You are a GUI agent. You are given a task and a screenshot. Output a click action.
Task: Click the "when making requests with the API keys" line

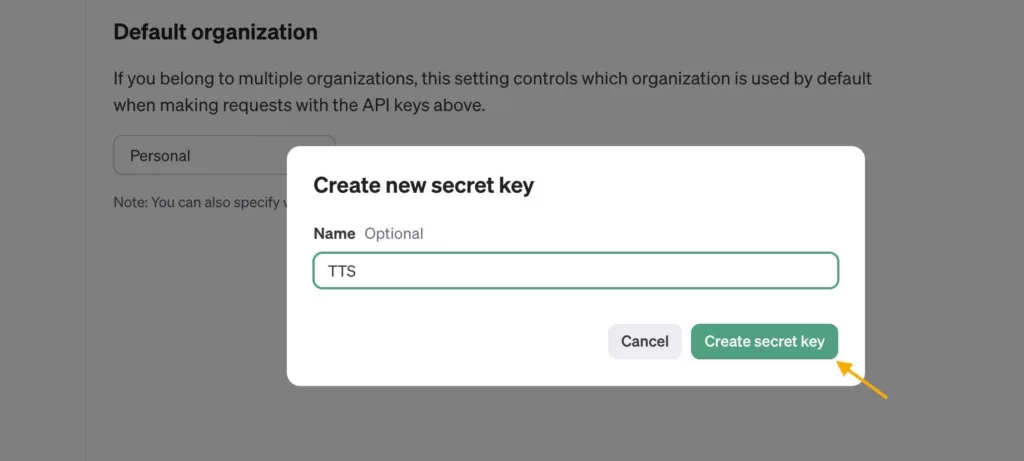click(298, 104)
